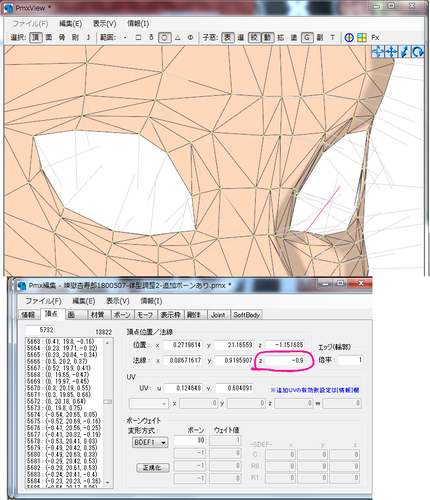The width and height of the screenshot is (430, 500).
Task: Open the BDEF1 deform type dropdown
Action: point(150,442)
